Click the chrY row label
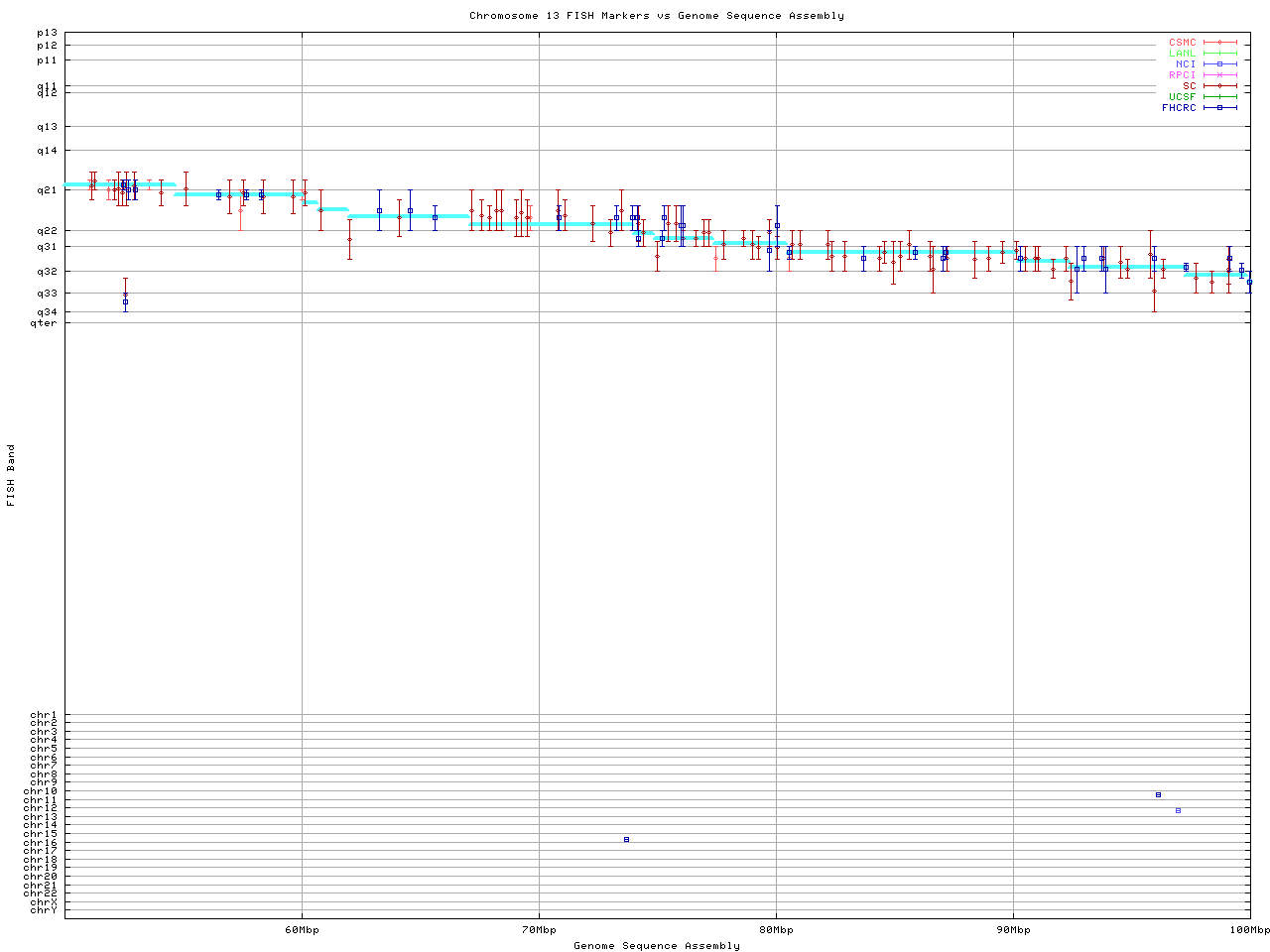 (44, 910)
